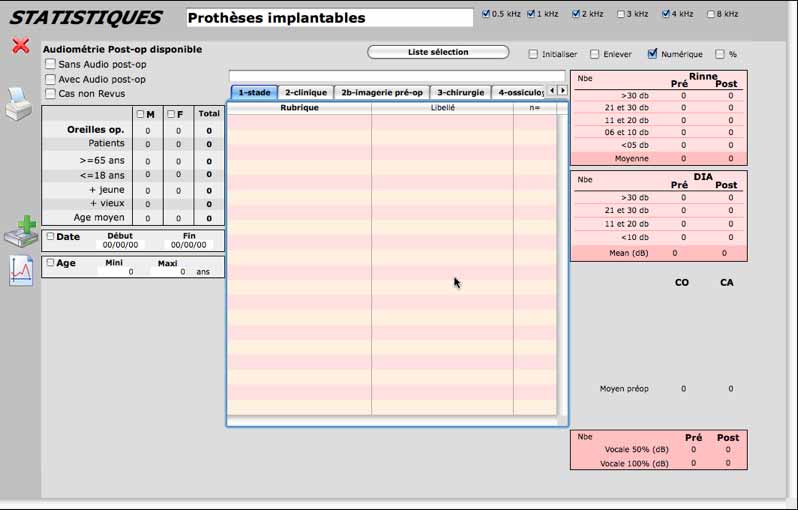Click the CA column label
This screenshot has height=510, width=798.
click(x=727, y=282)
